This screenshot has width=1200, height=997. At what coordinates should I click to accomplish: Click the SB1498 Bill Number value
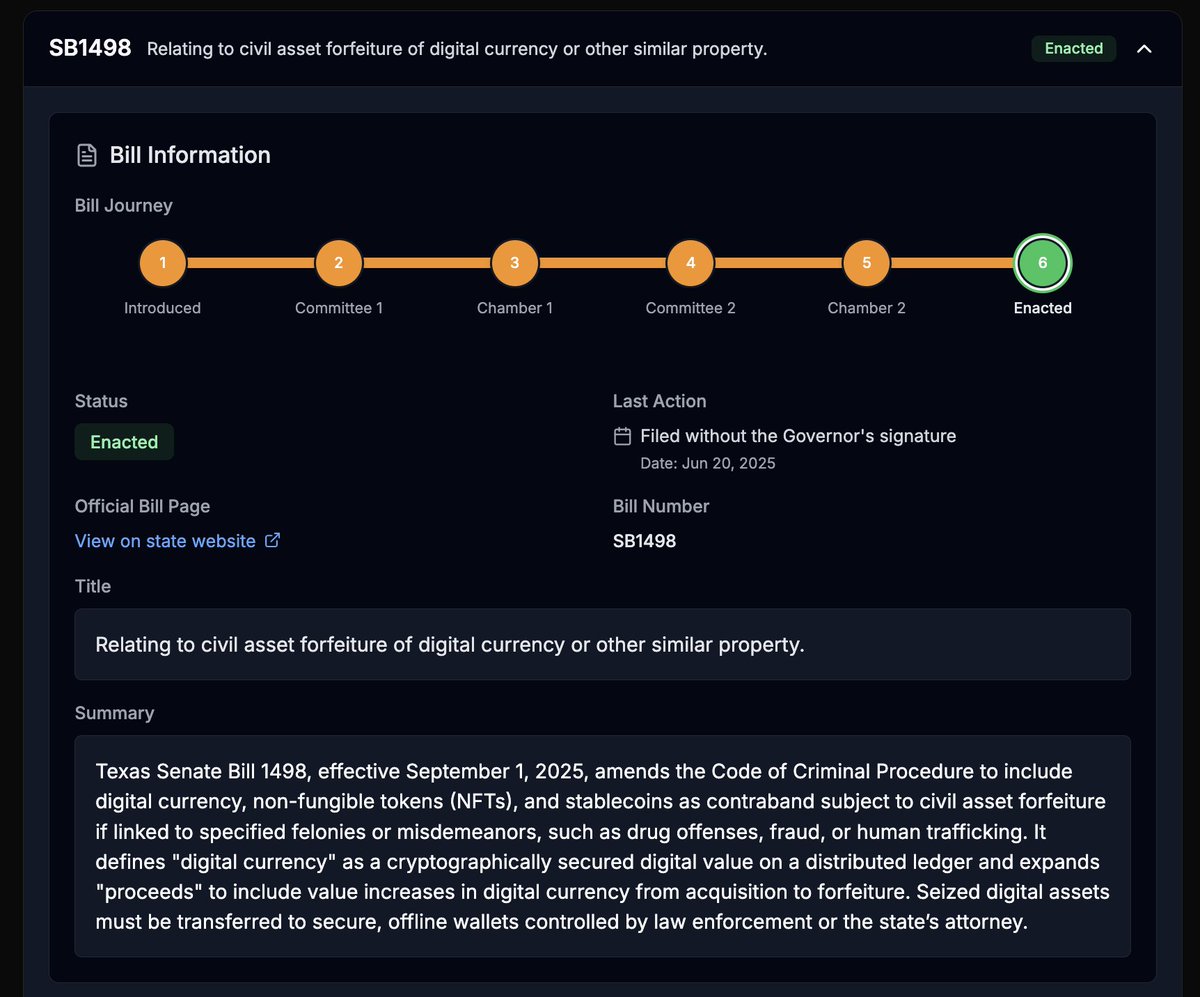click(x=644, y=540)
